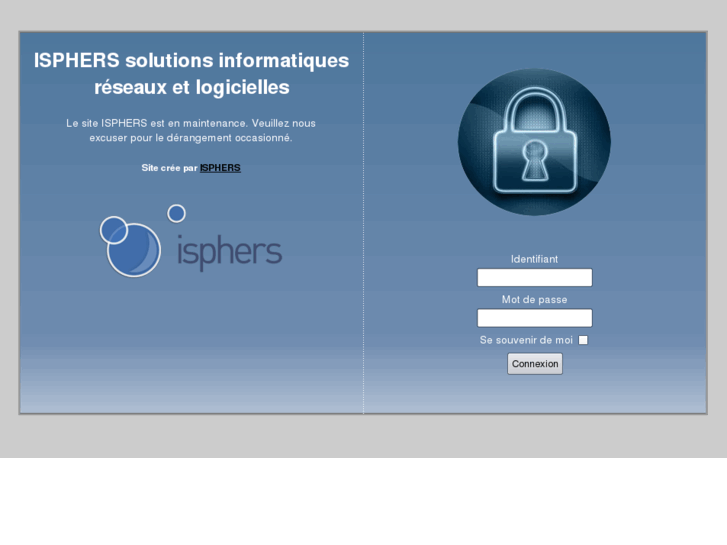Click the 'Mot de passe' label
This screenshot has width=727, height=545.
534,300
